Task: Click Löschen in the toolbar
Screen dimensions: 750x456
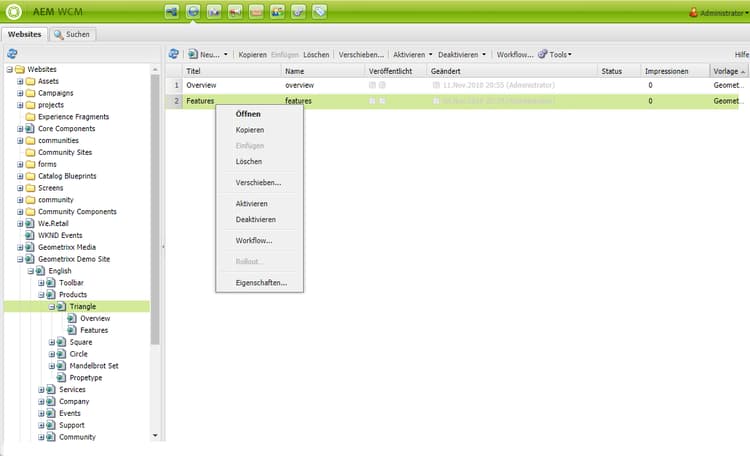Action: tap(316, 55)
